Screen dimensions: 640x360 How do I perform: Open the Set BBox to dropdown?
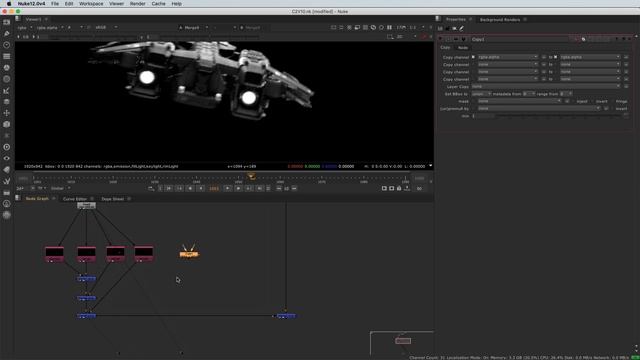481,94
